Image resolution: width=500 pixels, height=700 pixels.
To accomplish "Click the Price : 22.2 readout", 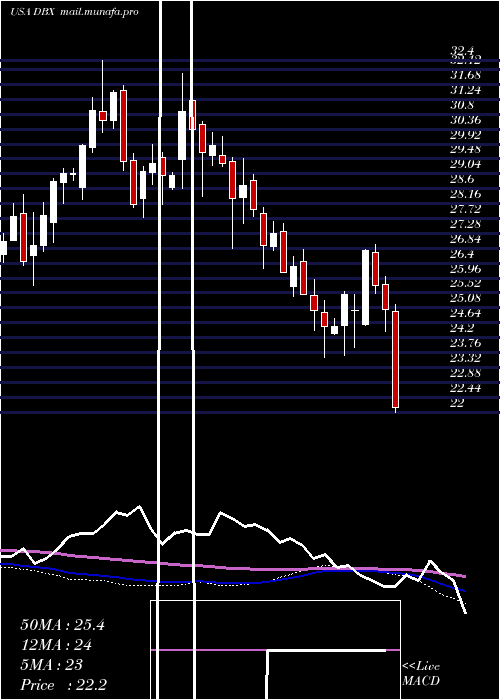I will [64, 685].
